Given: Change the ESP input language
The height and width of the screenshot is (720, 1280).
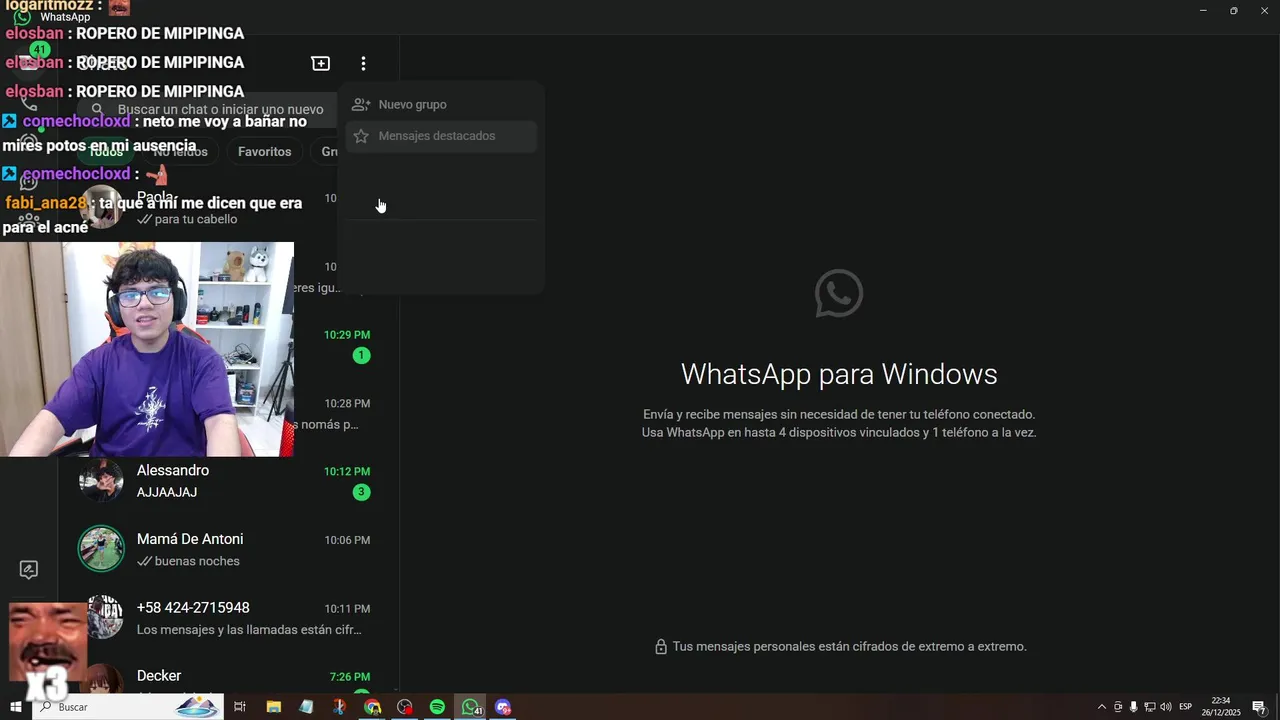Looking at the screenshot, I should coord(1186,707).
